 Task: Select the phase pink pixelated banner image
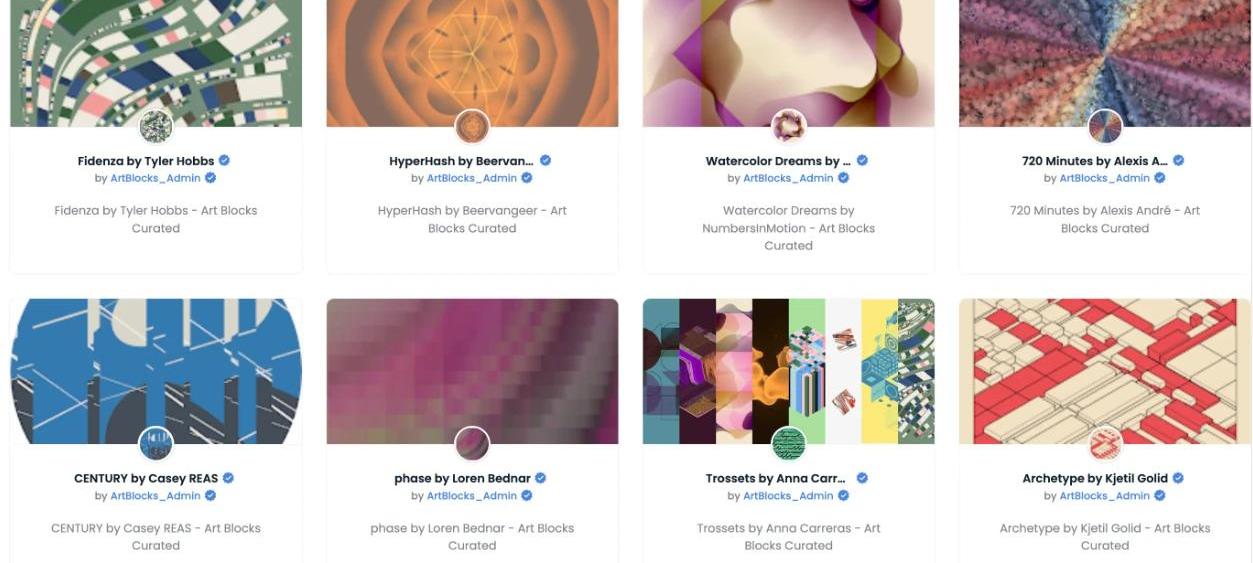(x=472, y=371)
